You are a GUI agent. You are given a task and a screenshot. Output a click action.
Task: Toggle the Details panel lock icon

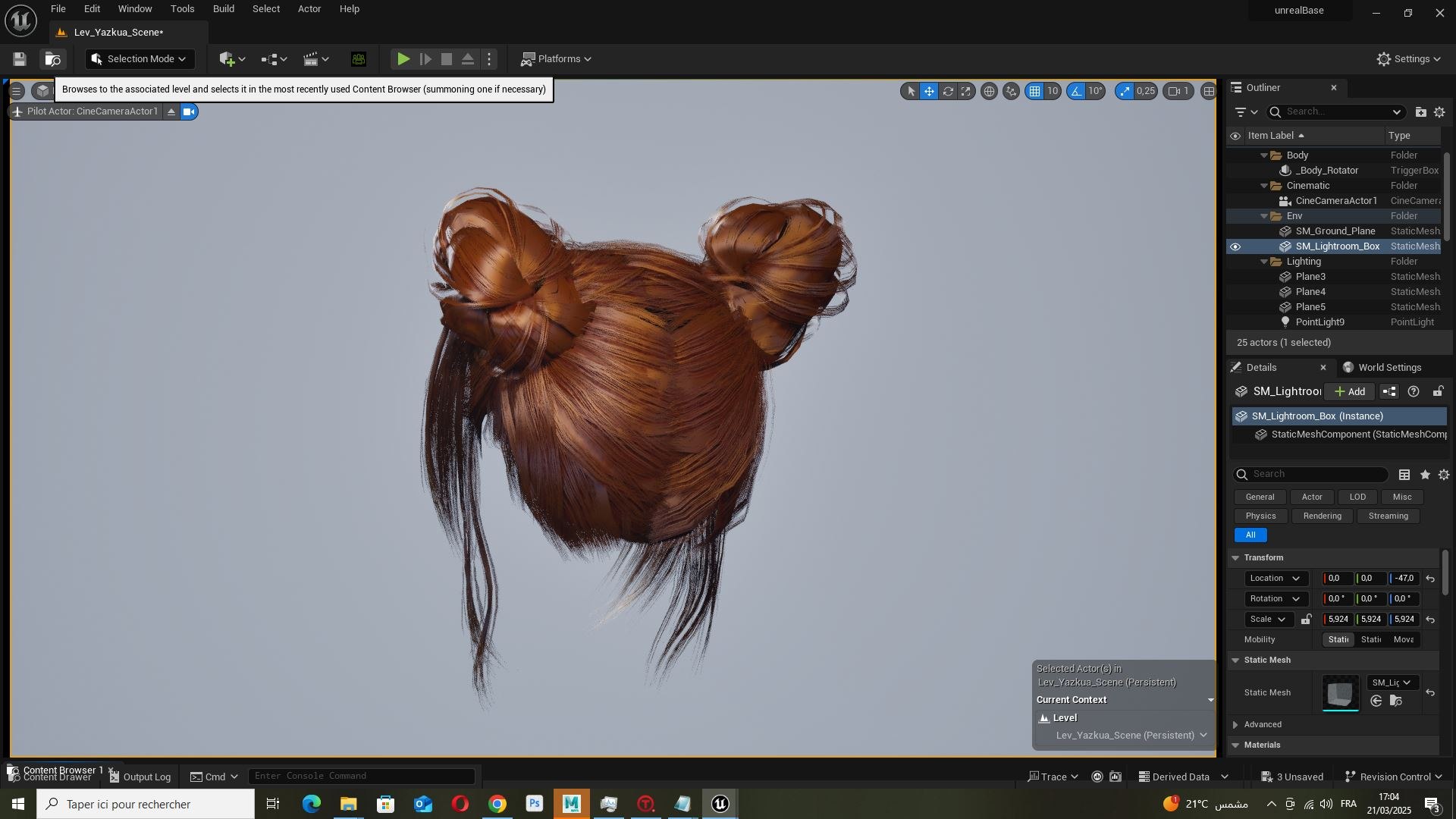pos(1438,392)
